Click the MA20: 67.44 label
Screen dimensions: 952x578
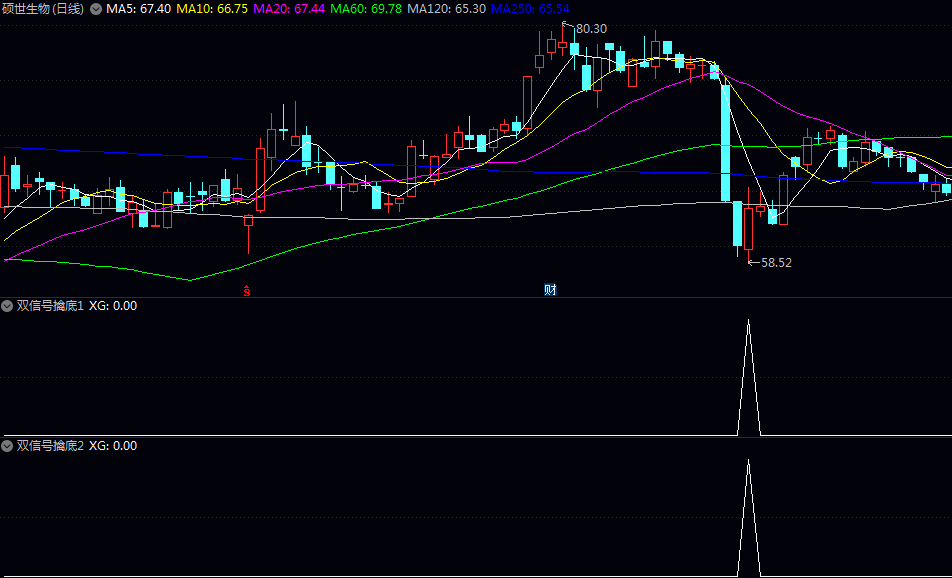(x=289, y=9)
